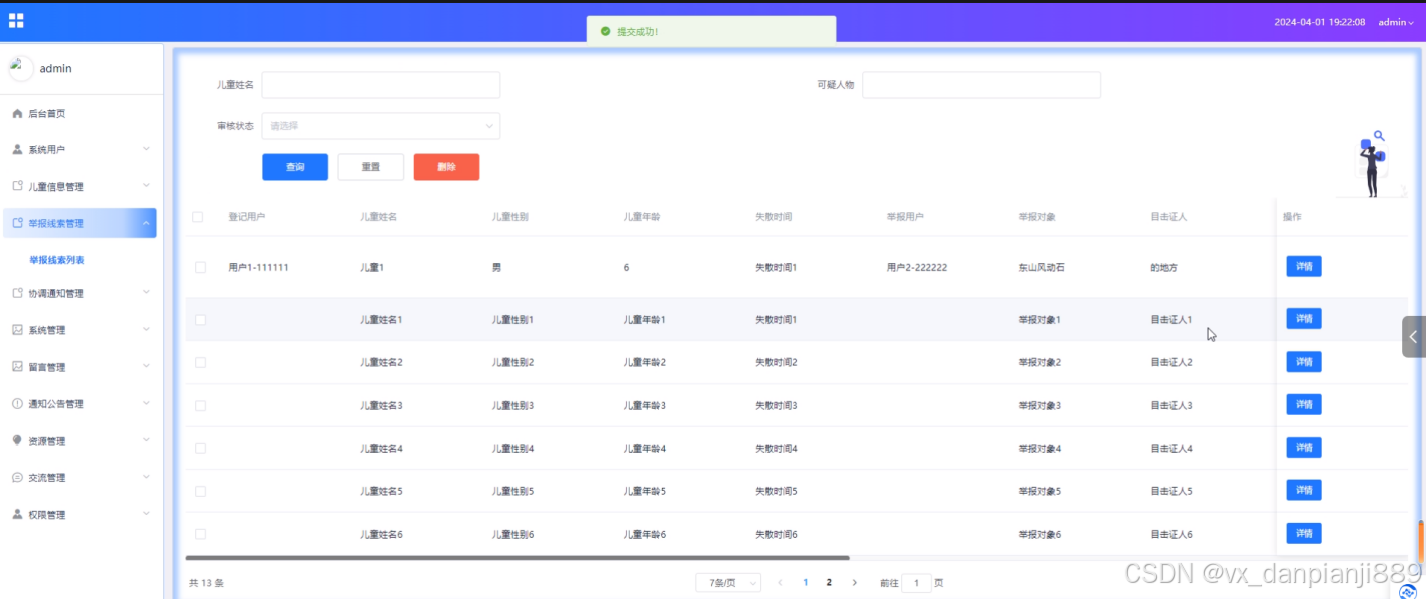Click the icon beside 系统管理
This screenshot has width=1426, height=599.
coord(17,330)
